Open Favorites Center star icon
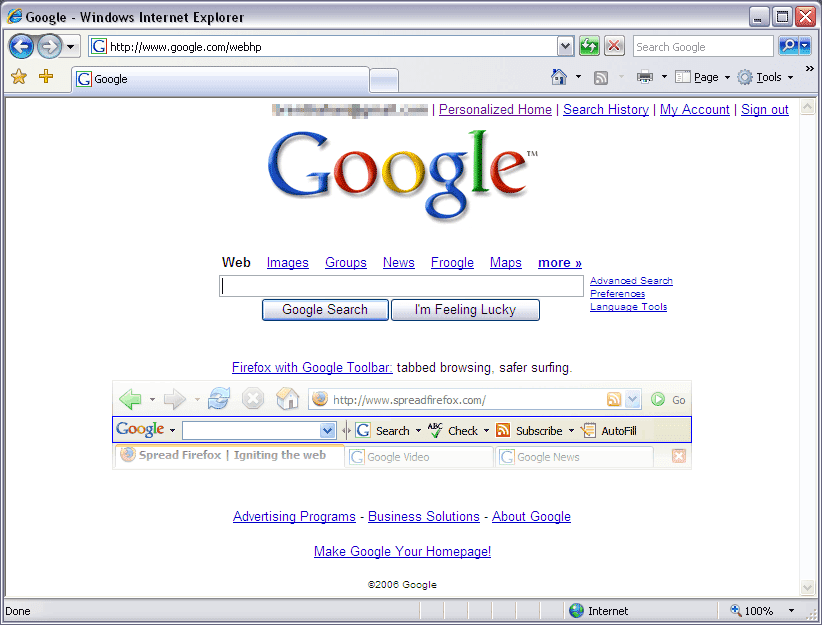Viewport: 822px width, 625px height. click(x=19, y=77)
